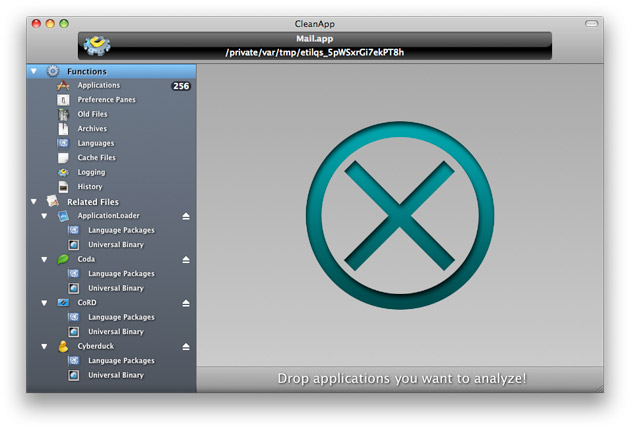
Task: Collapse the Coda tree node
Action: point(44,259)
